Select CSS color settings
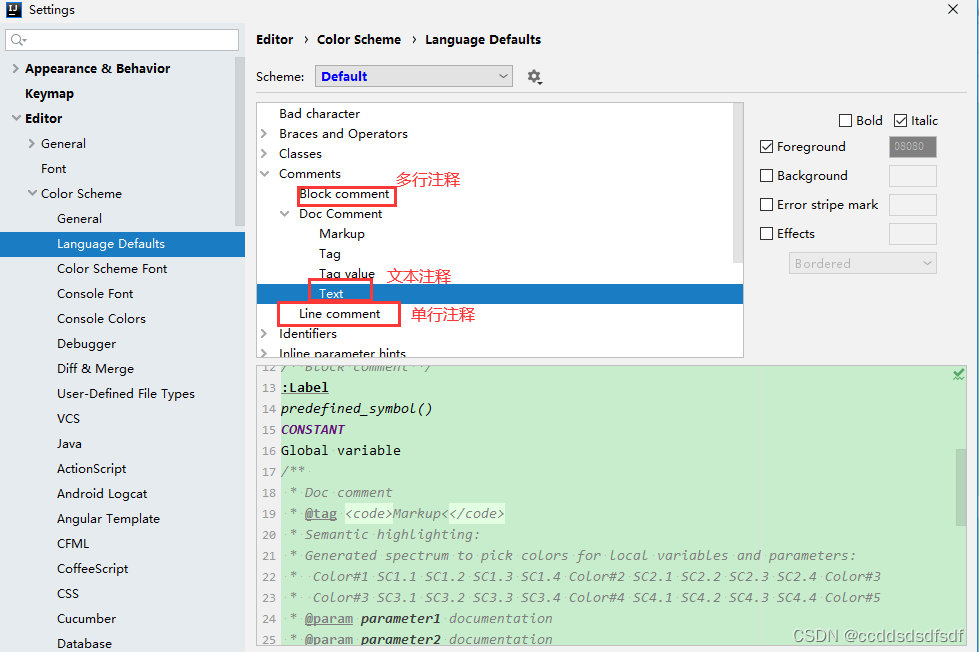This screenshot has width=979, height=652. pyautogui.click(x=68, y=593)
